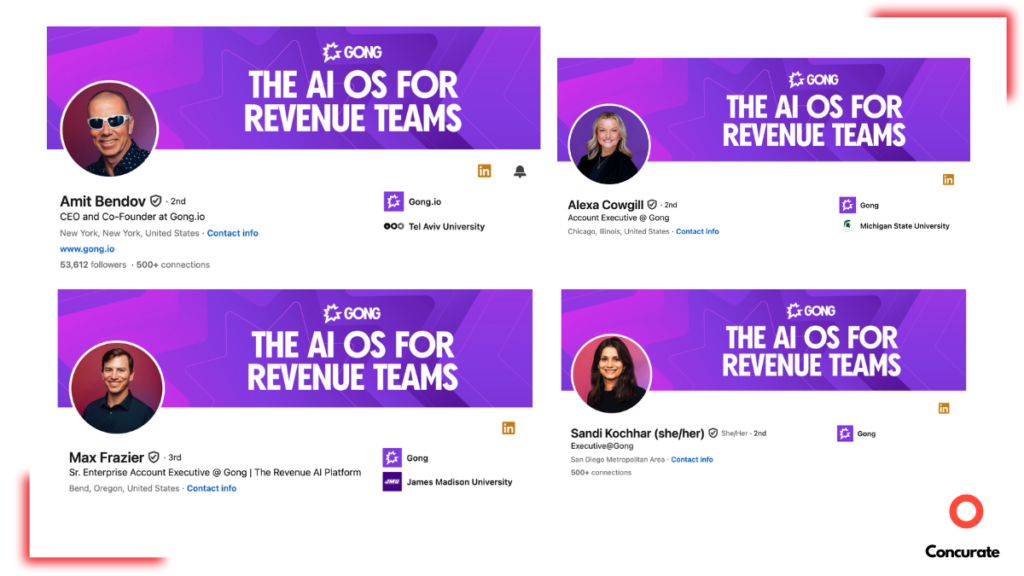Open Contact info on Amit Bendov's profile

coord(232,232)
